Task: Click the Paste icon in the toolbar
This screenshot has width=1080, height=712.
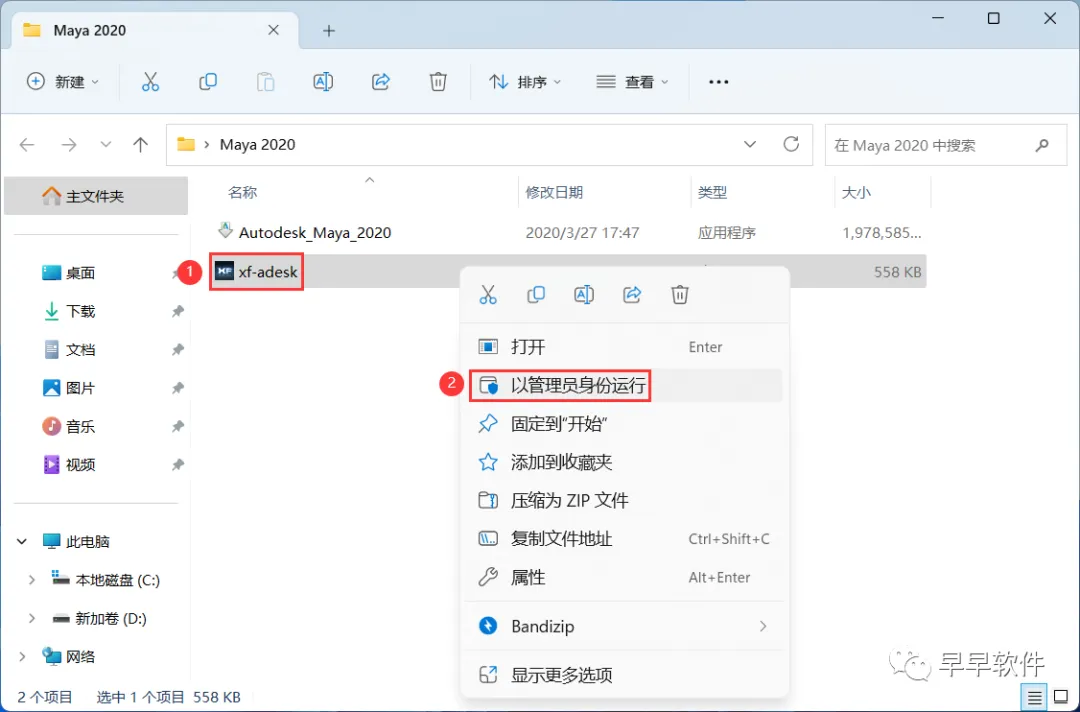Action: (x=265, y=82)
